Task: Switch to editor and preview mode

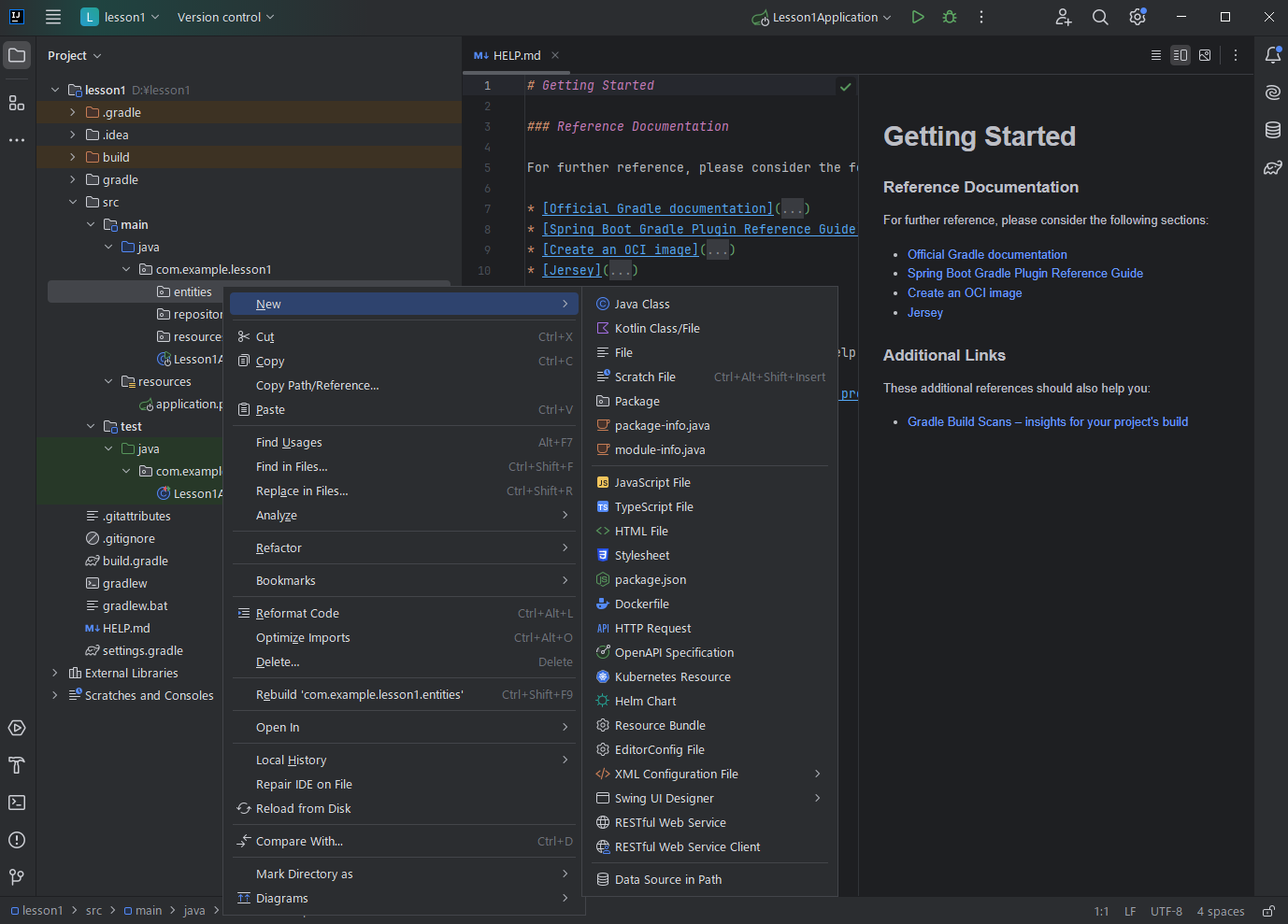Action: 1181,55
